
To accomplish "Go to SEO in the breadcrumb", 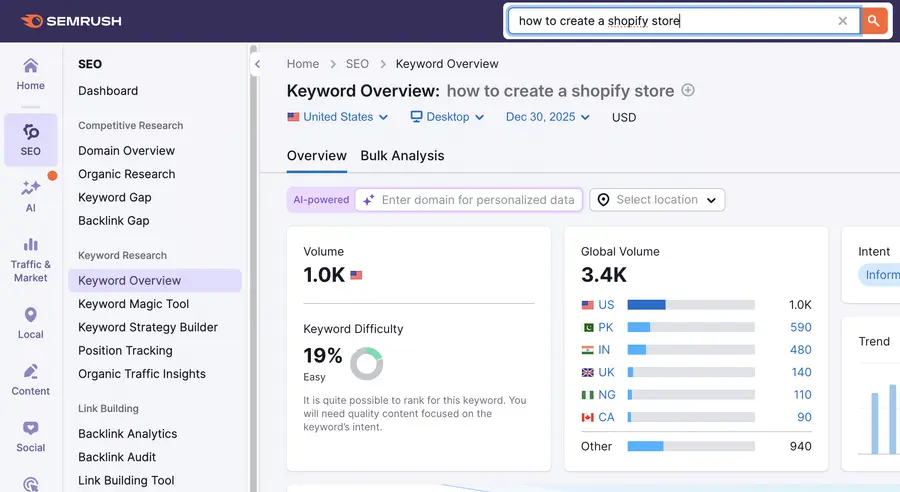I will coord(357,64).
